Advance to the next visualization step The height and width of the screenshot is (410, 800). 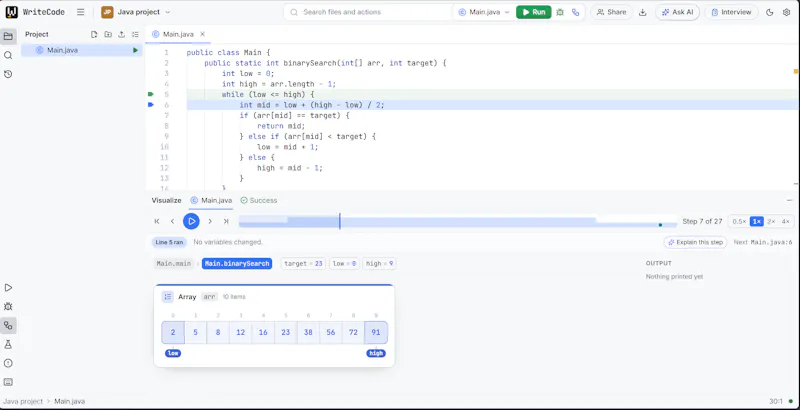(x=210, y=221)
